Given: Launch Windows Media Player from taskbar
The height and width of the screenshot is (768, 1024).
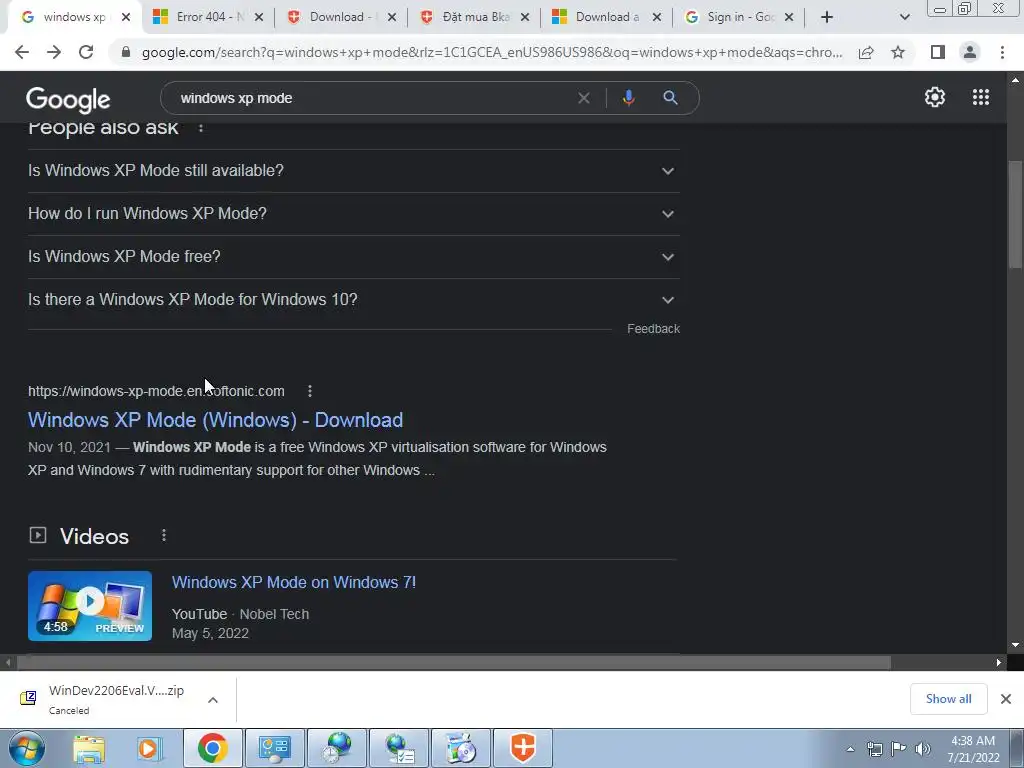Looking at the screenshot, I should click(149, 748).
